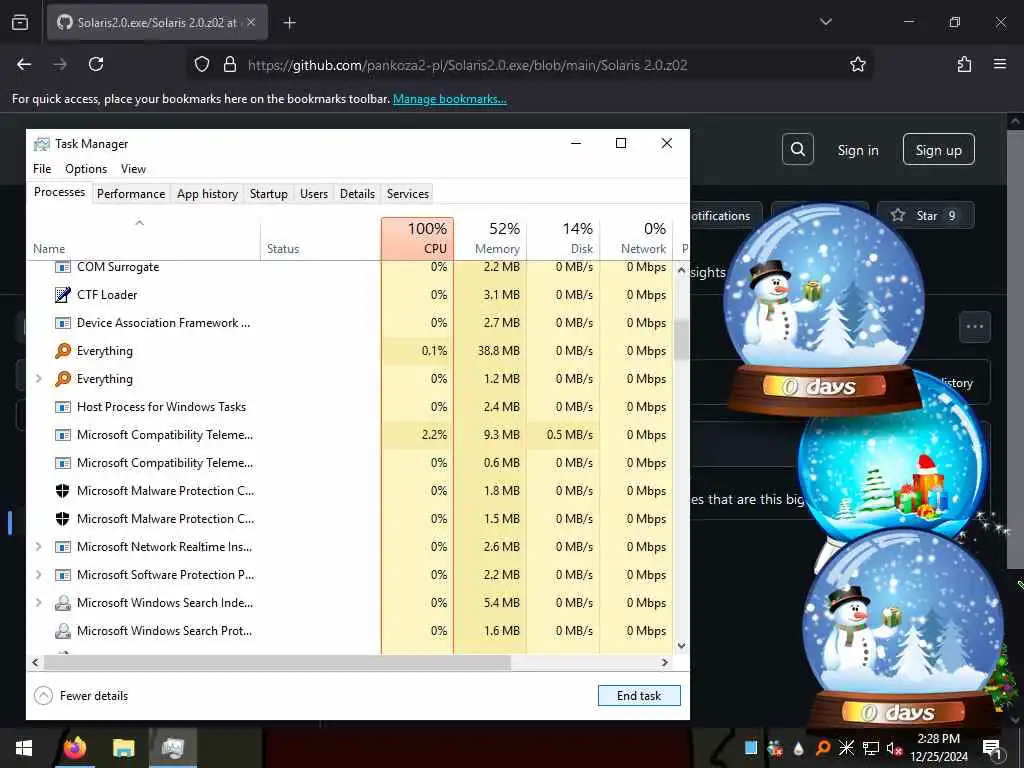The image size is (1024, 768).
Task: Click the shield icon of the 1.5 MB Malware Protection row
Action: (63, 519)
